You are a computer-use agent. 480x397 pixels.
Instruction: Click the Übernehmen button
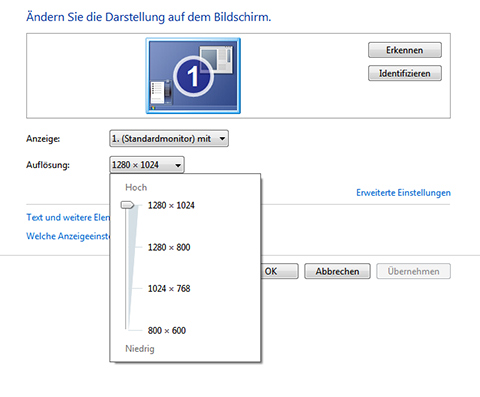pos(413,271)
